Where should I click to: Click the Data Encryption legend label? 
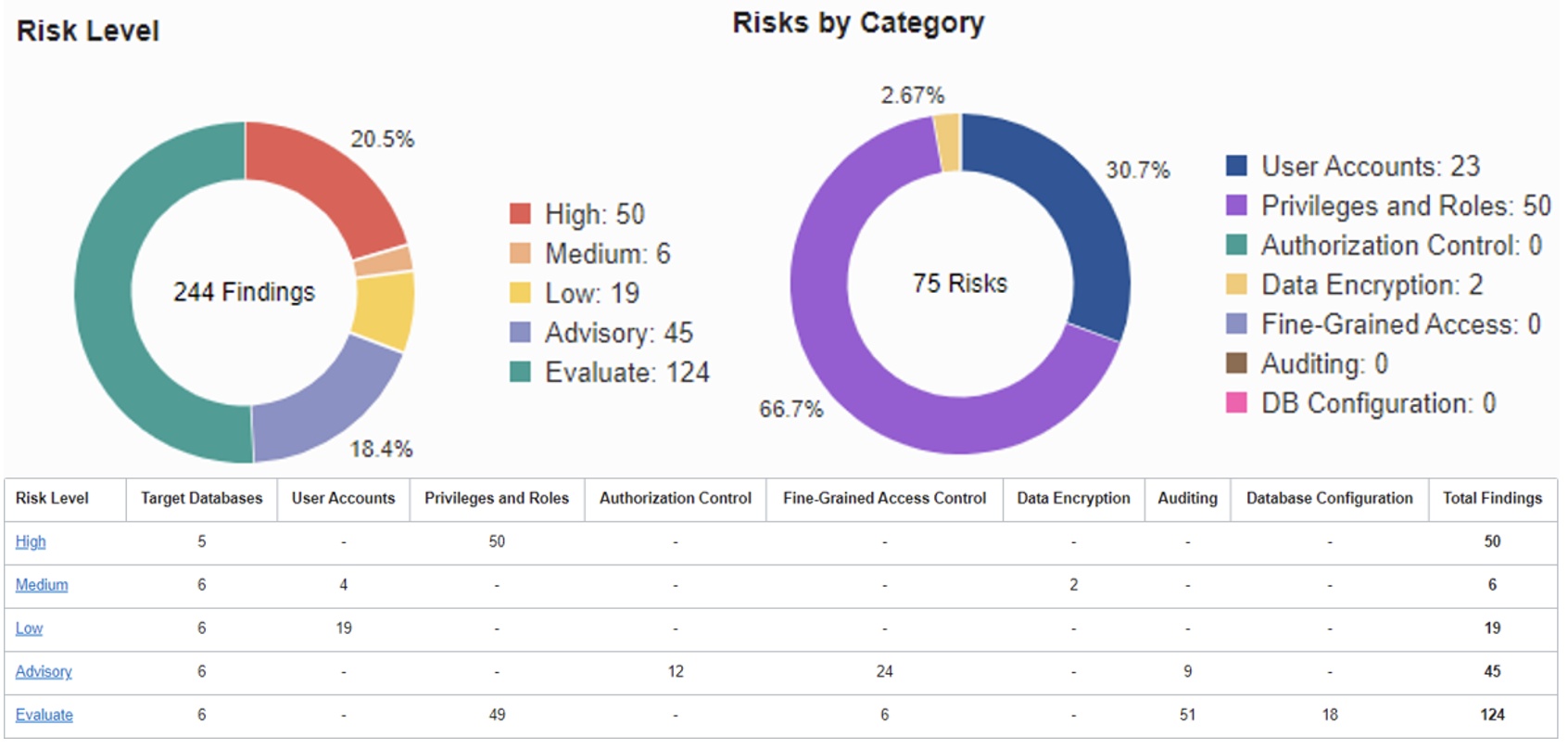pos(1372,285)
